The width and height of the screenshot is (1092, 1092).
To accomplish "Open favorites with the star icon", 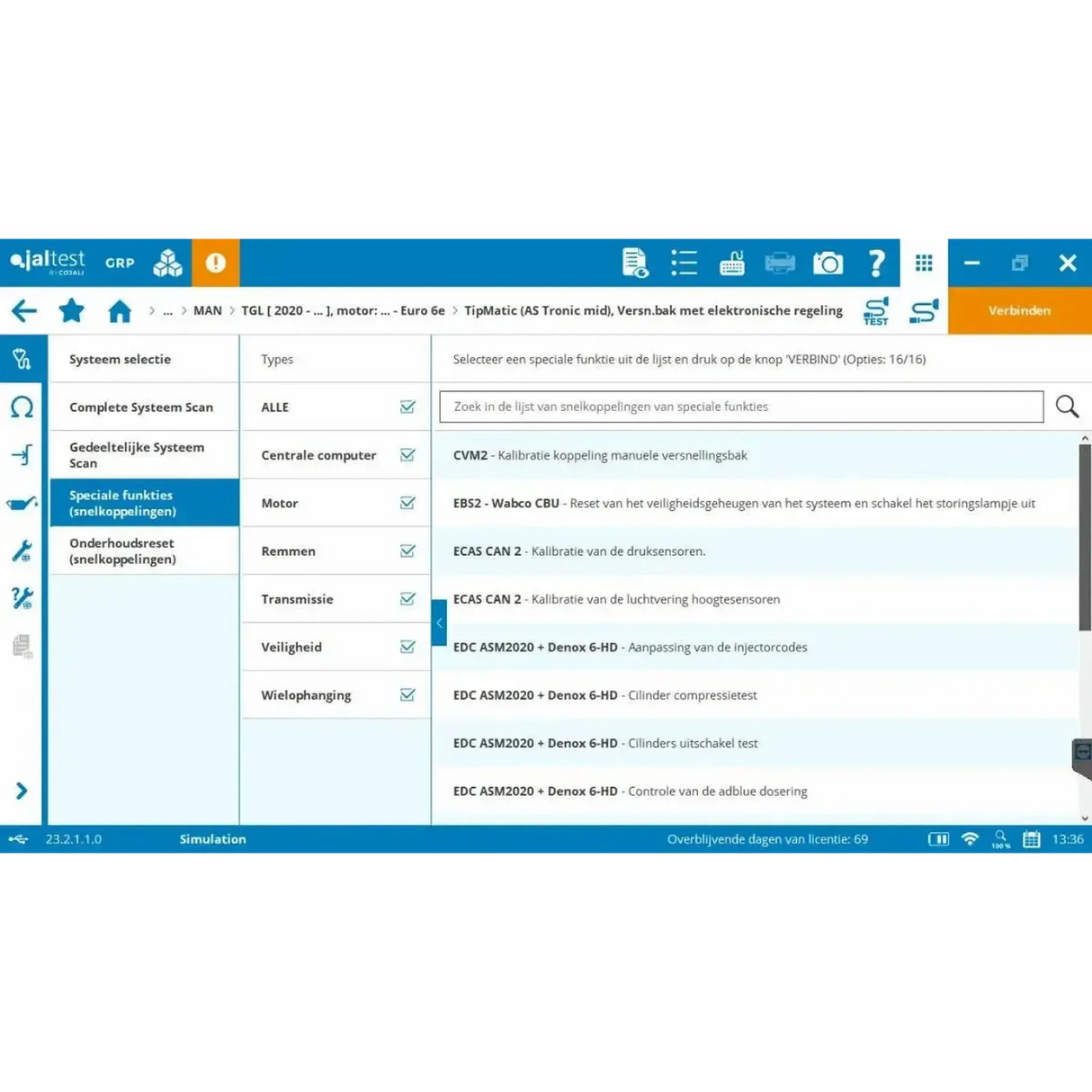I will point(72,311).
